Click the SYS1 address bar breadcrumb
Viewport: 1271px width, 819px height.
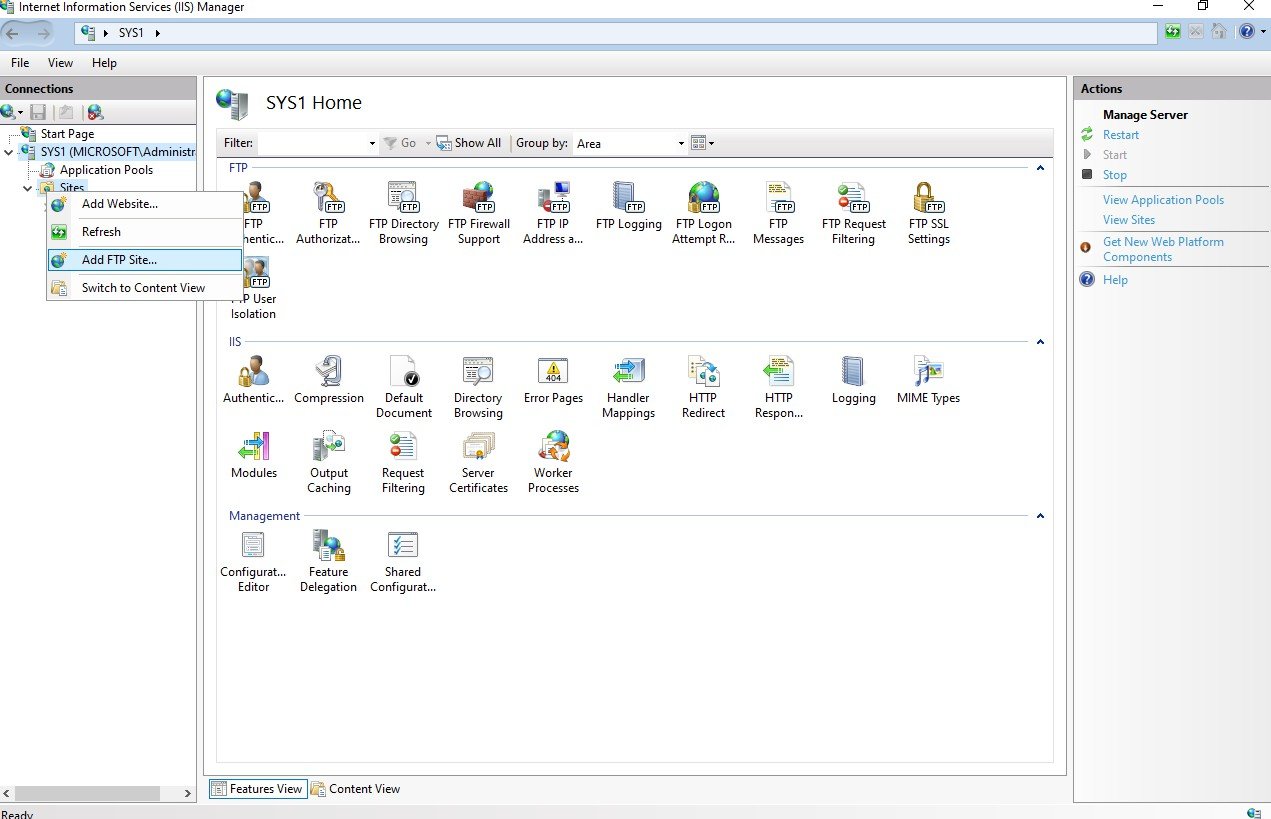(132, 33)
